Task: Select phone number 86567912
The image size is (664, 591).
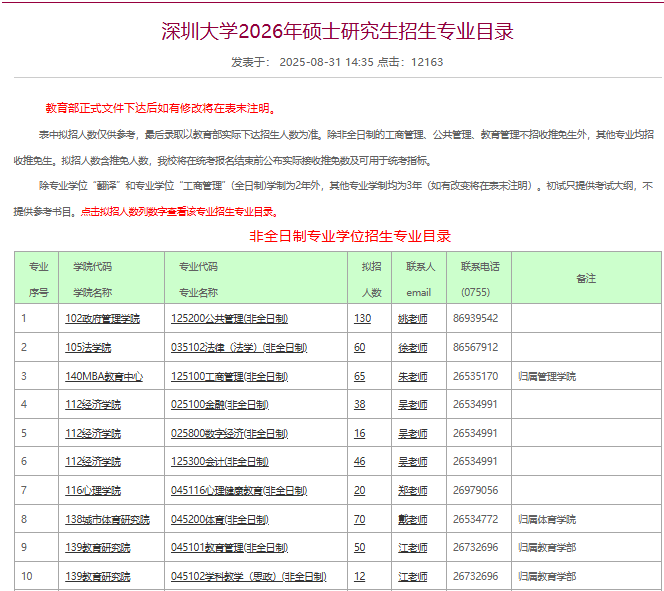Action: pos(476,348)
